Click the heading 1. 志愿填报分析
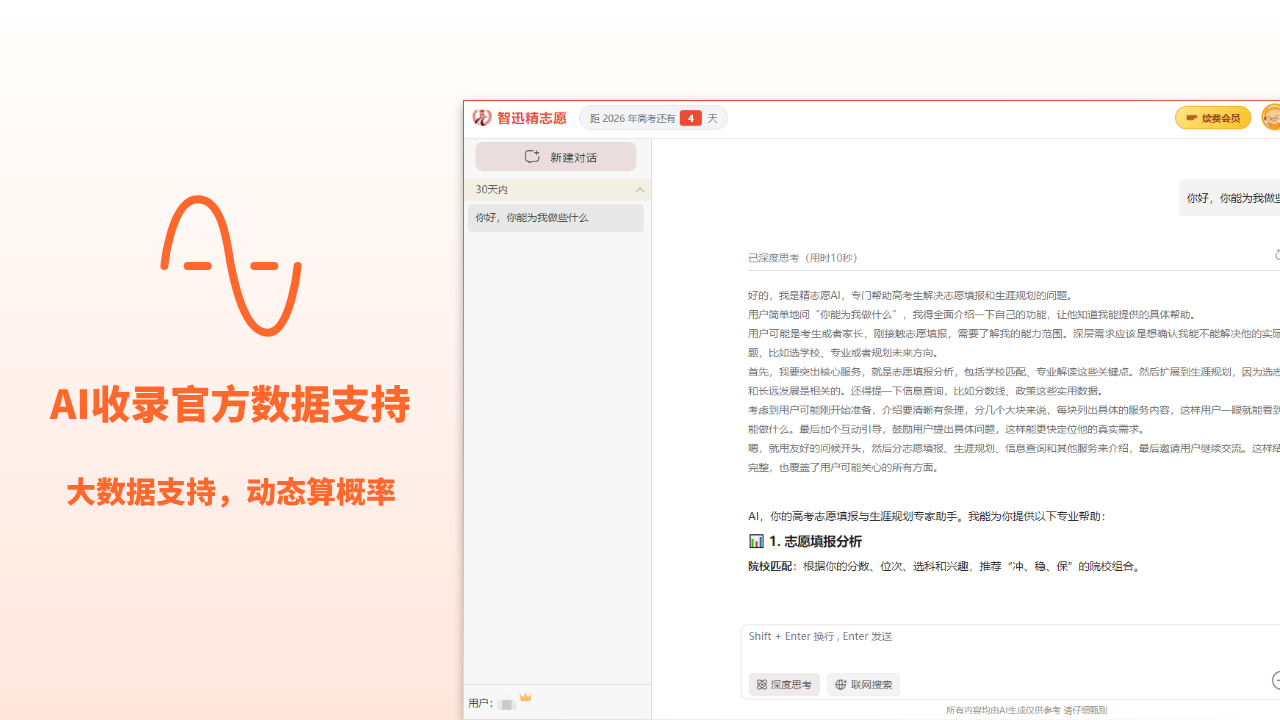 click(x=815, y=541)
